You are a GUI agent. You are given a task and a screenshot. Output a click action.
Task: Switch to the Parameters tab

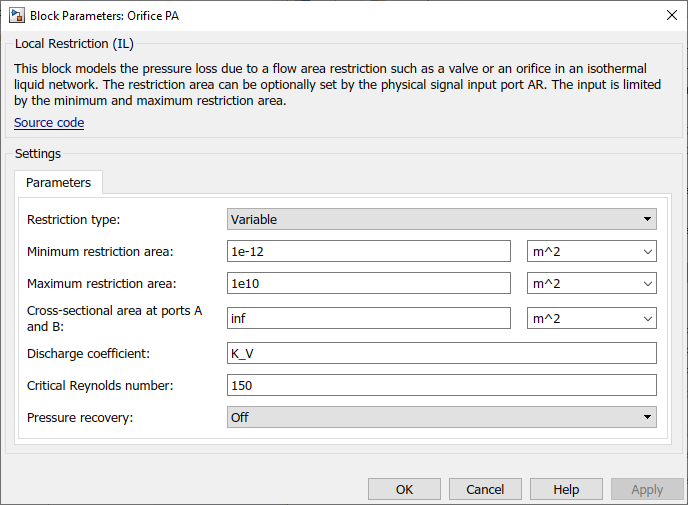[x=58, y=183]
